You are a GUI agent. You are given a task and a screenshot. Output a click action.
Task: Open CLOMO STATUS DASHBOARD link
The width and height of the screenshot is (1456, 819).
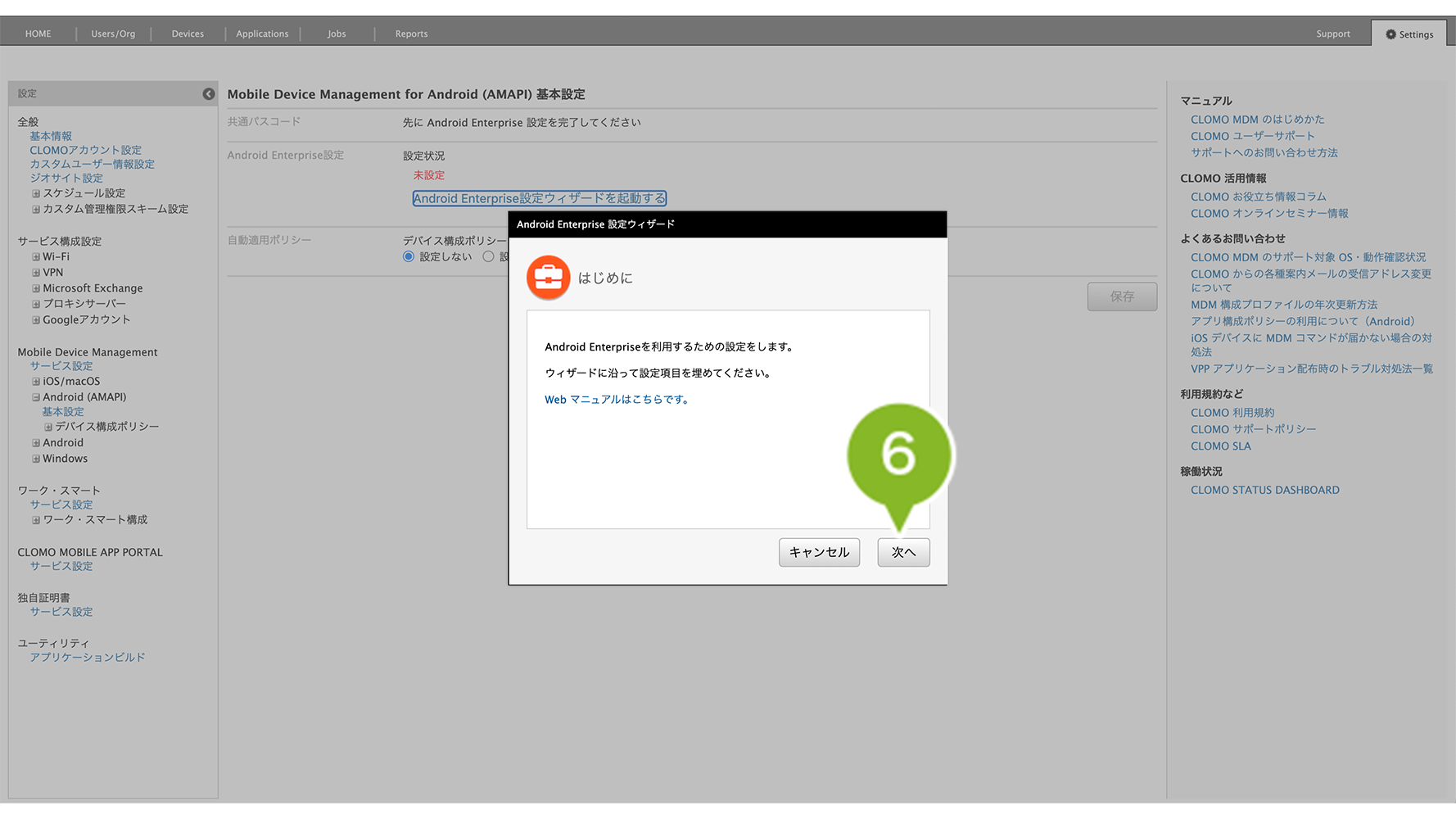pyautogui.click(x=1265, y=490)
